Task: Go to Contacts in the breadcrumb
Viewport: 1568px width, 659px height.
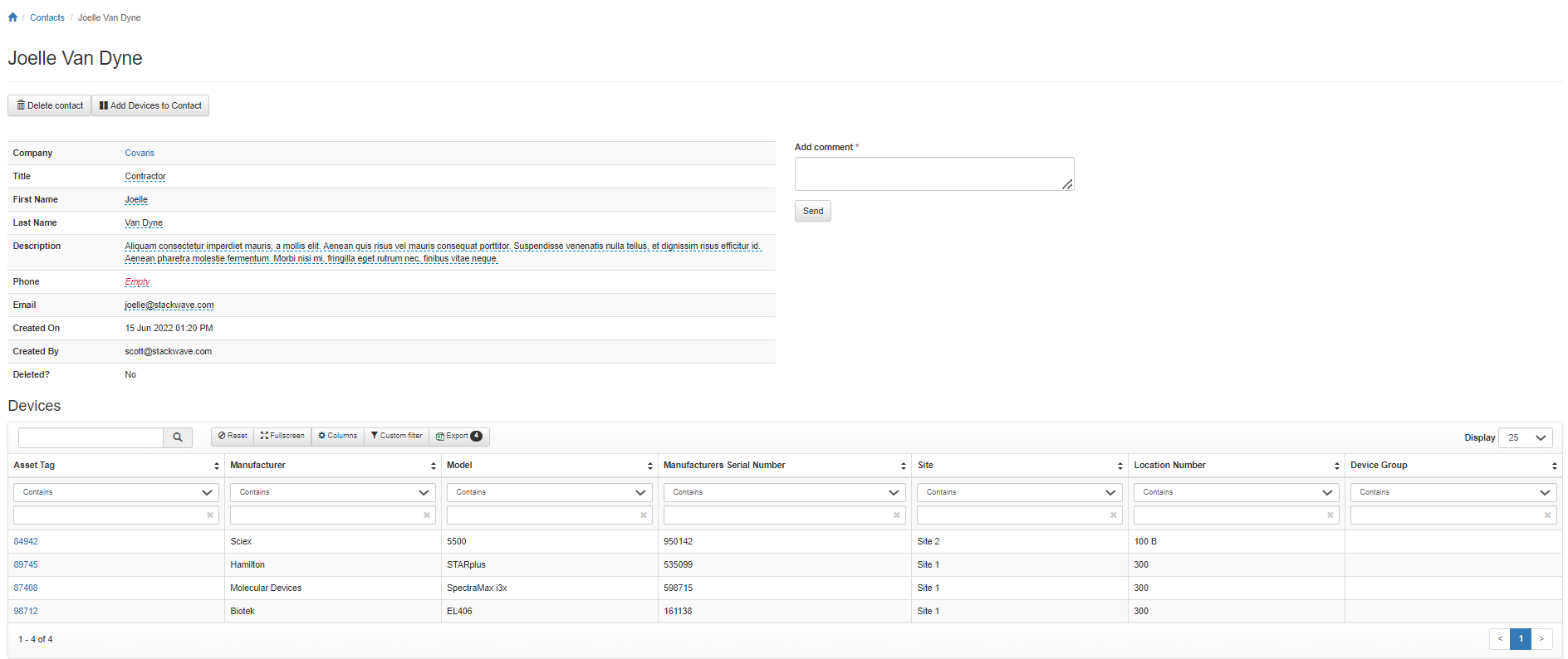Action: tap(47, 17)
